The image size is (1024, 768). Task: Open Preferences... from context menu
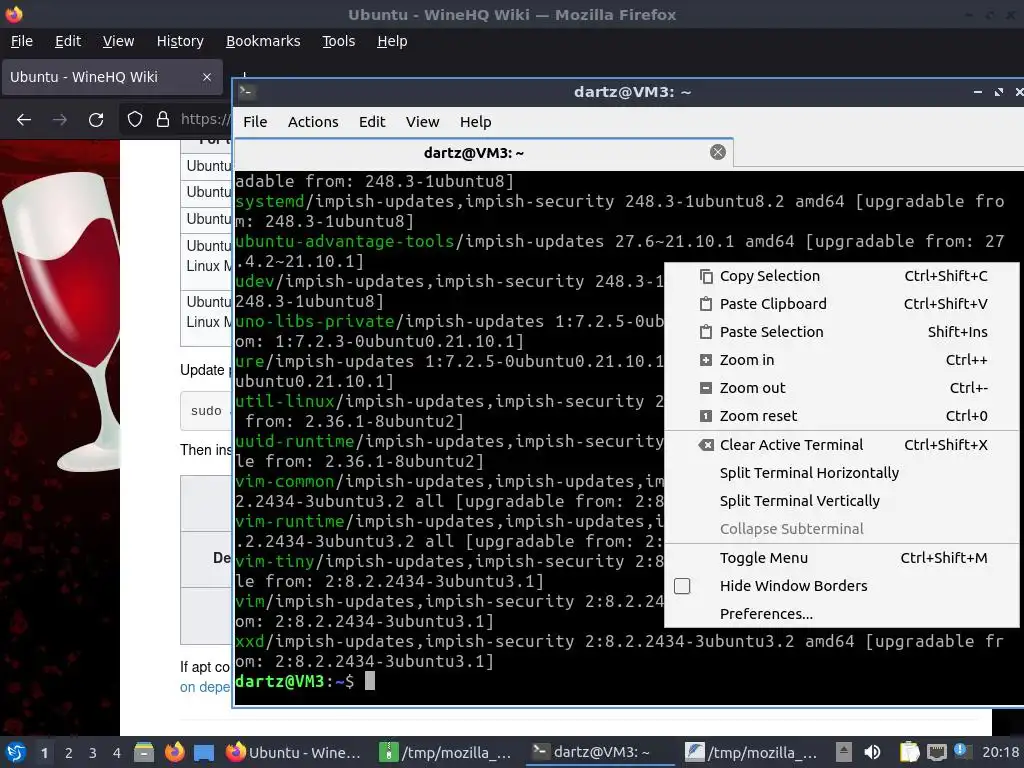click(842, 615)
